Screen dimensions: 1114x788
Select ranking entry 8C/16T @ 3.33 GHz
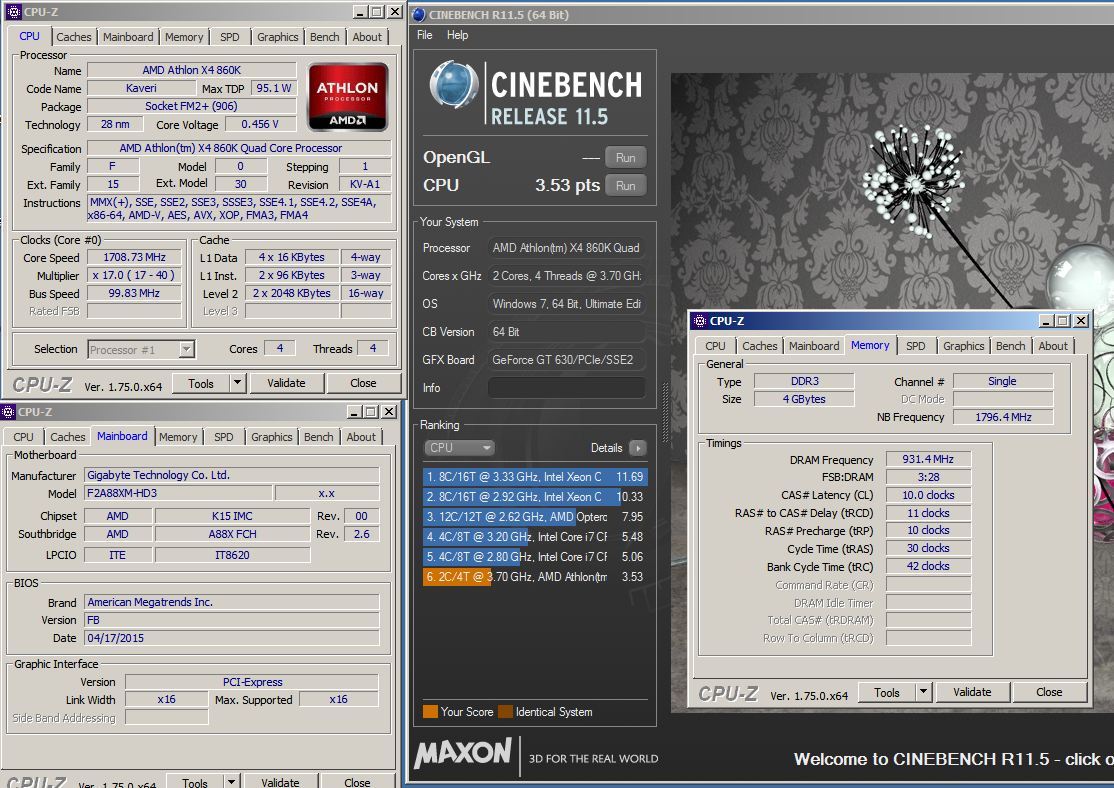pos(534,477)
